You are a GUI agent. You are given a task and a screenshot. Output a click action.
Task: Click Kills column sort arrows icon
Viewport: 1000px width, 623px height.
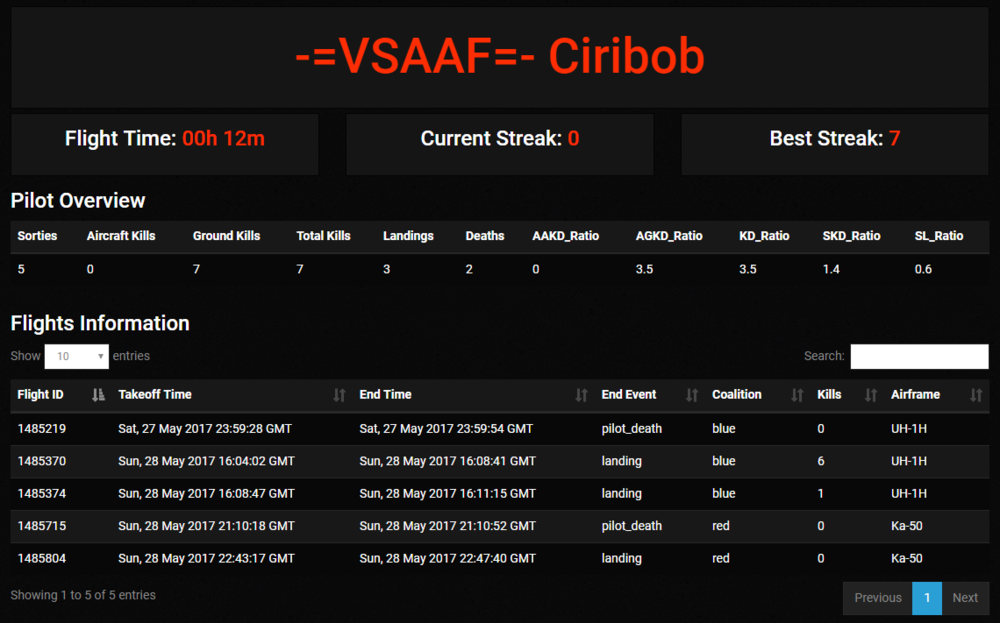click(871, 395)
